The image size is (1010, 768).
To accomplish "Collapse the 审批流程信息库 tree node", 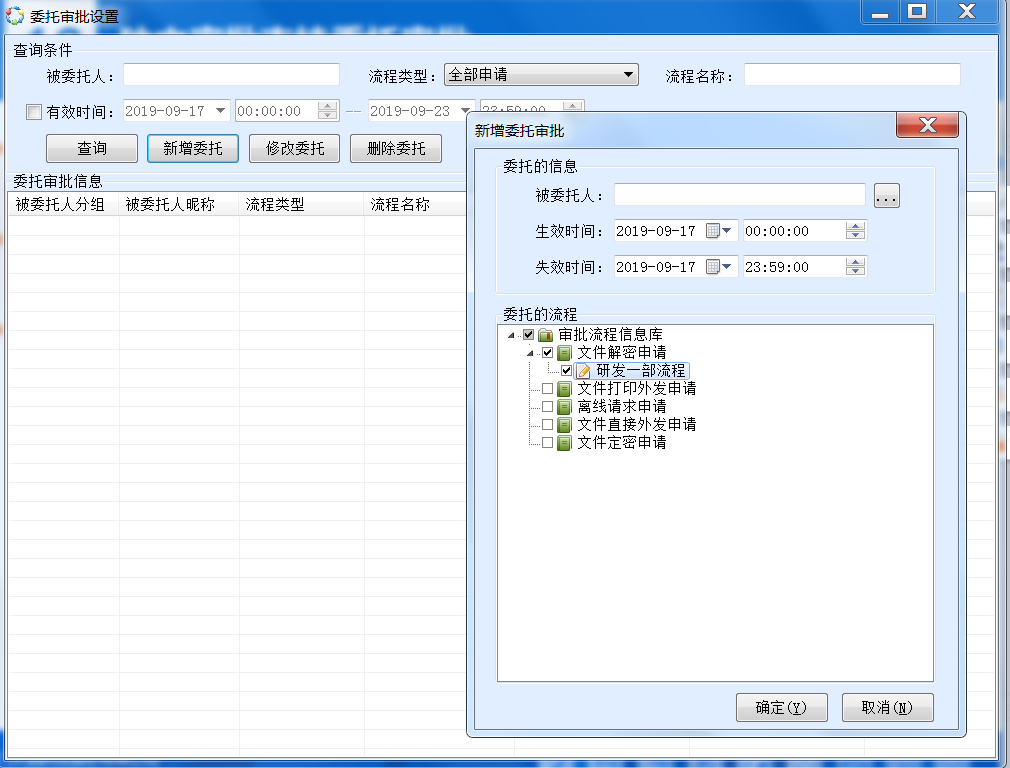I will (x=511, y=335).
